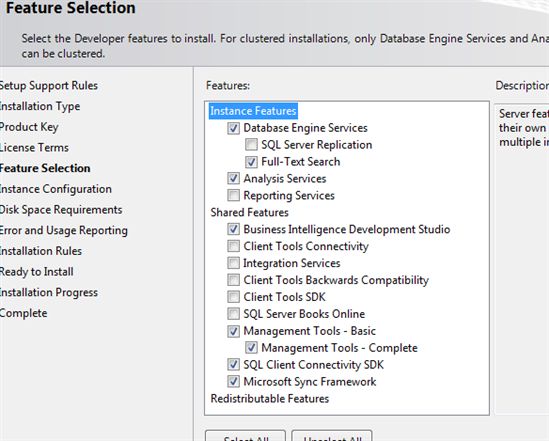Toggle the Analysis Services checkbox

234,178
